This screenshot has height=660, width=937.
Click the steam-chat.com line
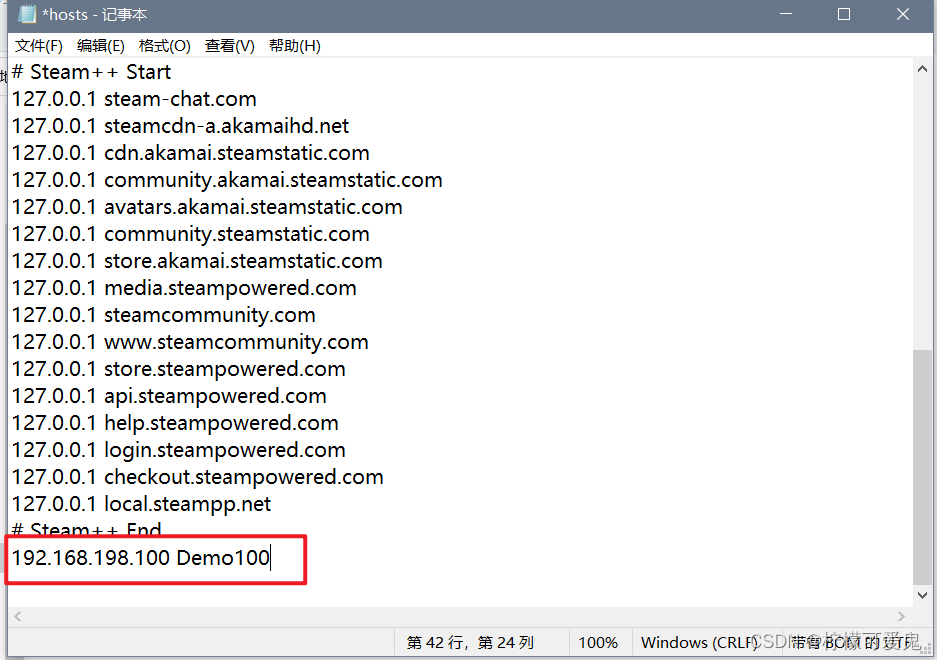tap(134, 99)
